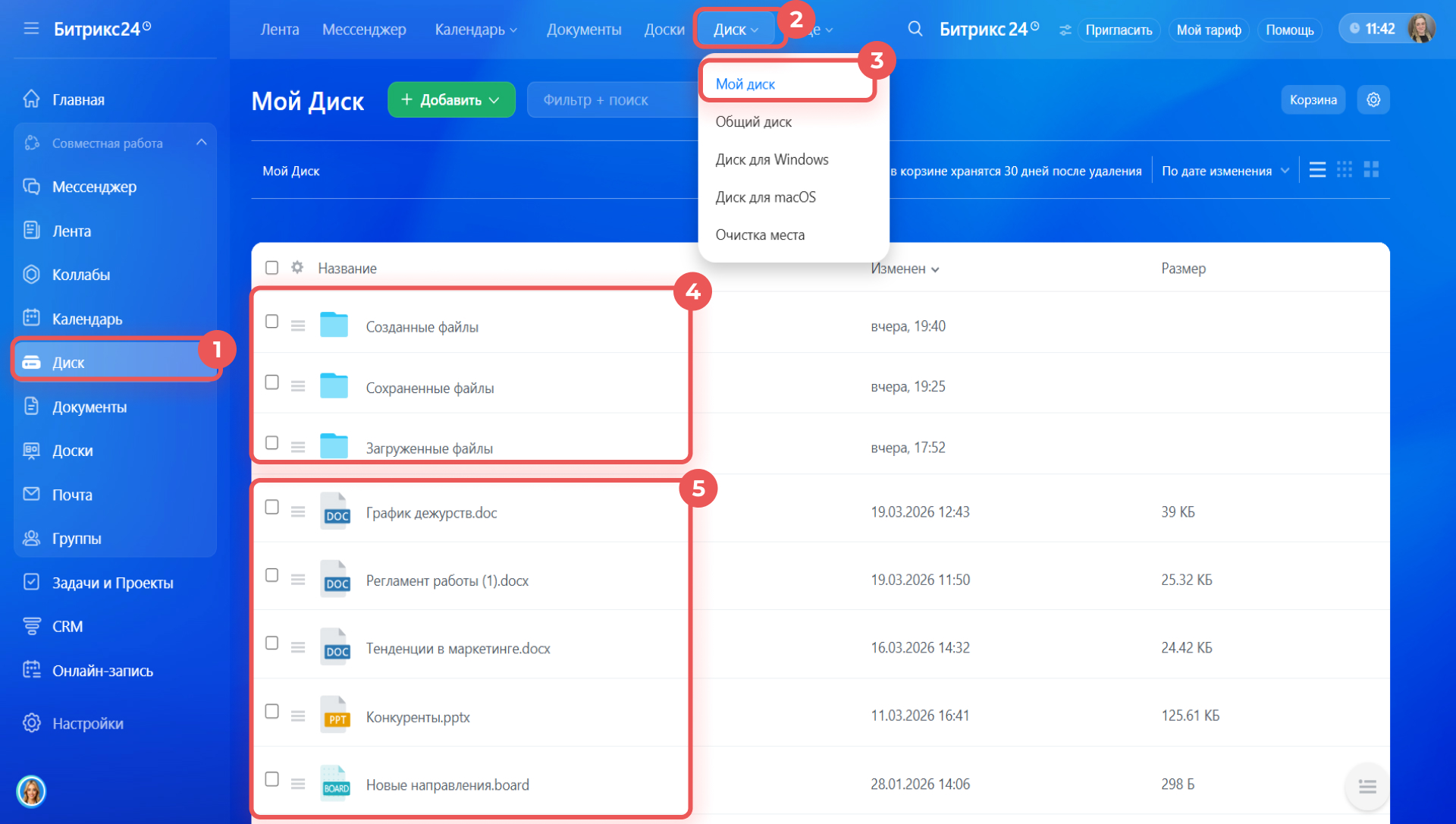Check the Созданные файлы folder checkbox
1456x824 pixels.
271,322
